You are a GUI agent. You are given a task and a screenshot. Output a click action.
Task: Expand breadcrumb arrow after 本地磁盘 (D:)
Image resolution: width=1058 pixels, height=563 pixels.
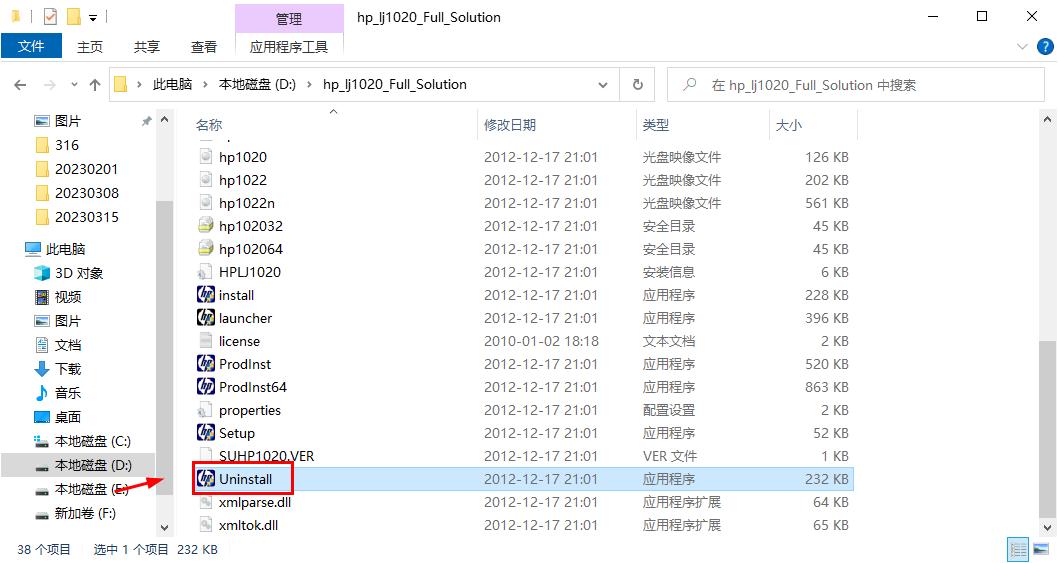309,85
